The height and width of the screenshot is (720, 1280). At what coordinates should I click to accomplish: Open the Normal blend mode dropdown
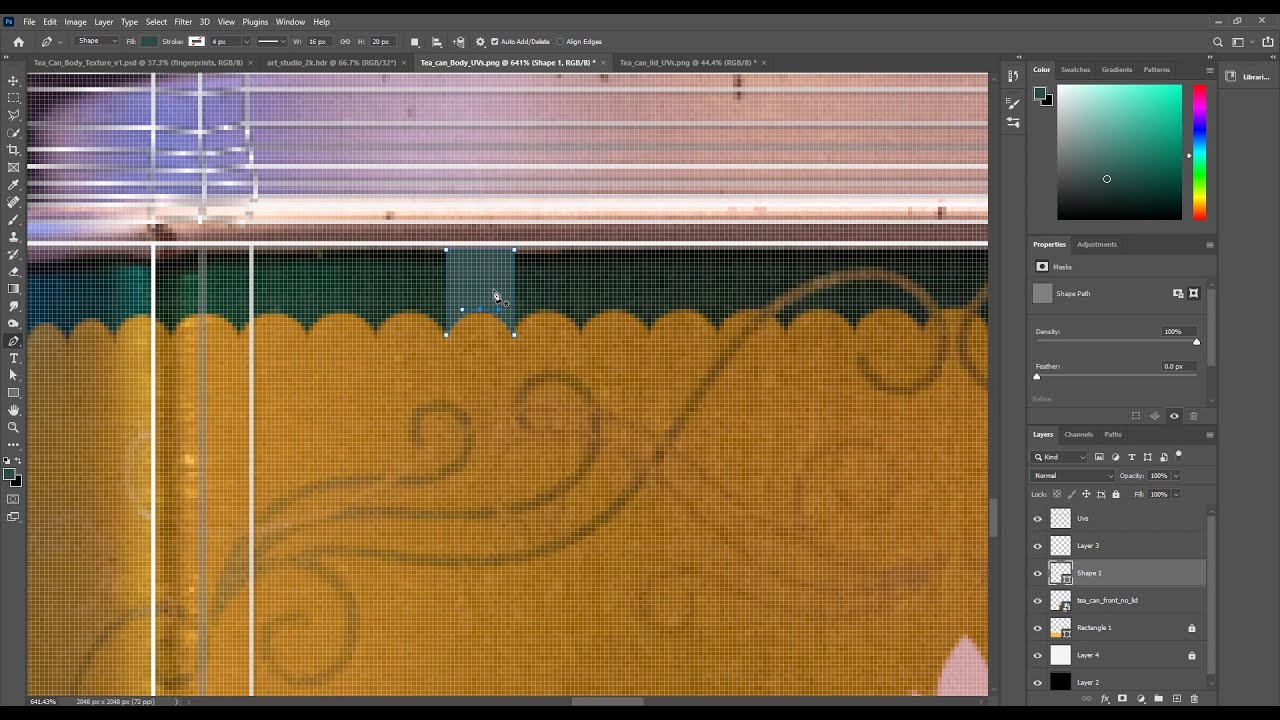[1073, 476]
